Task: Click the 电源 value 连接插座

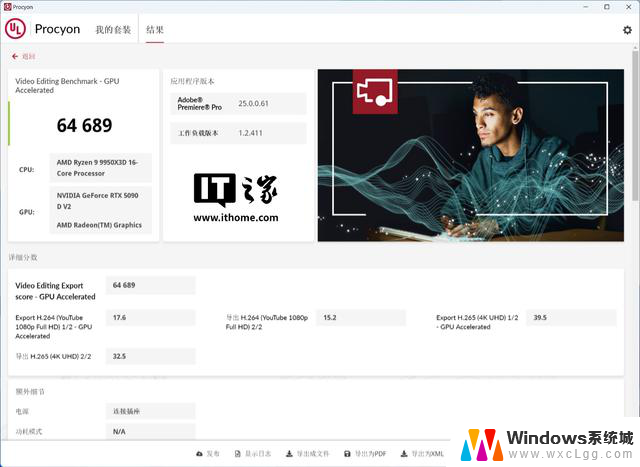Action: coord(151,411)
